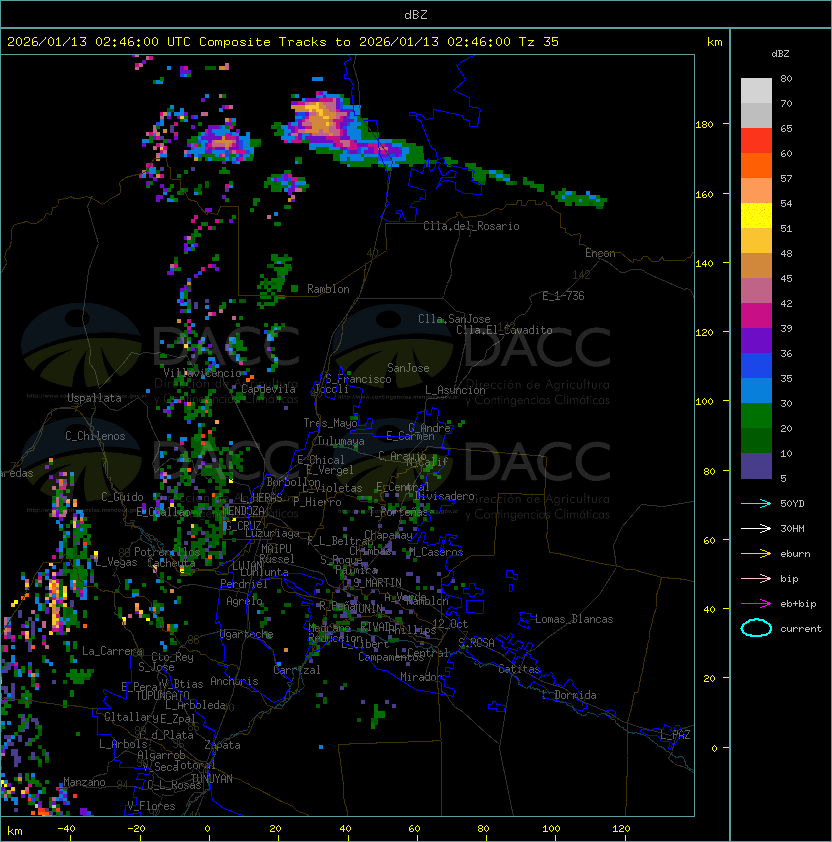The image size is (832, 842).
Task: Click the 'Clla.SanJose' map label
Action: click(x=454, y=319)
